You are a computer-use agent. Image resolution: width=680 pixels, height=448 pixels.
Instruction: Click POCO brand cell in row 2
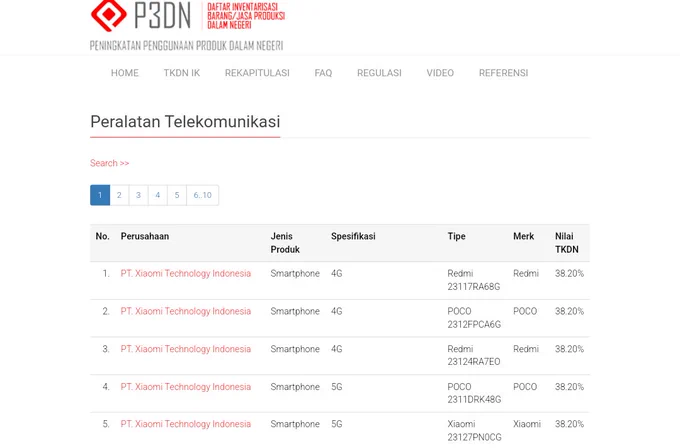pos(525,311)
